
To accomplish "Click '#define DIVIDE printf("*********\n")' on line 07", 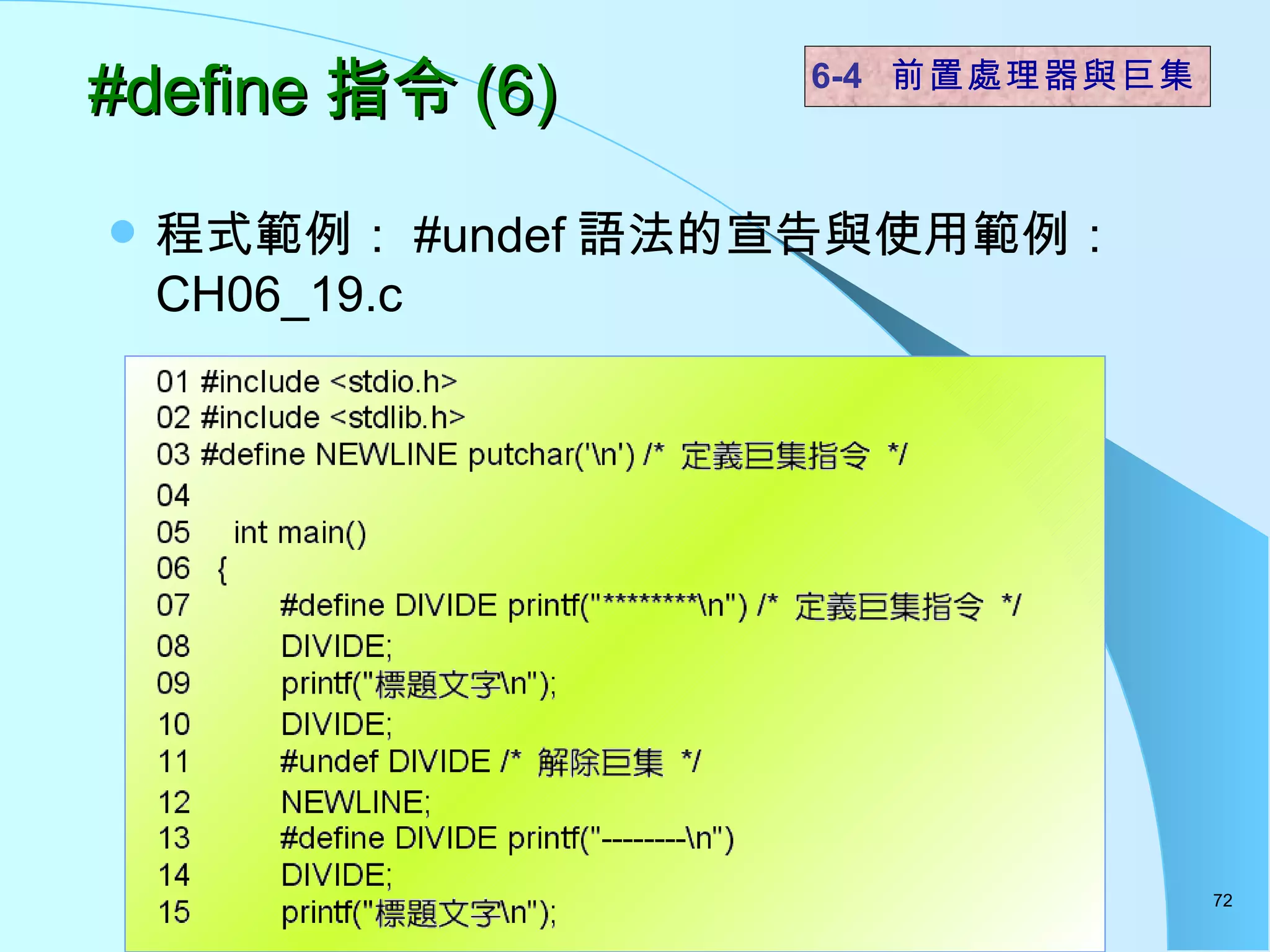I will pos(513,606).
